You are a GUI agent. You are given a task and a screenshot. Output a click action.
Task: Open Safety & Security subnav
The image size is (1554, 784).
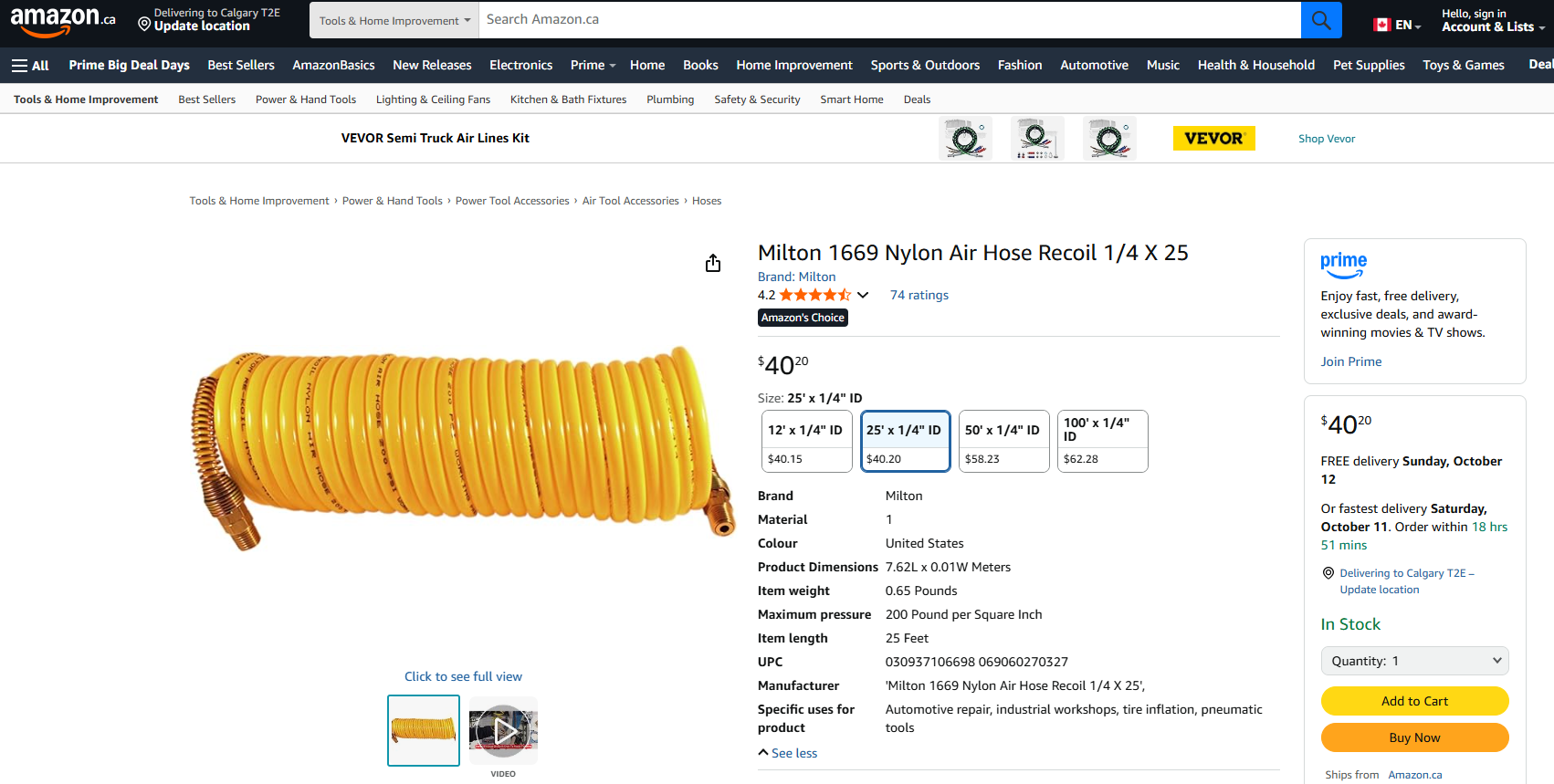point(757,99)
